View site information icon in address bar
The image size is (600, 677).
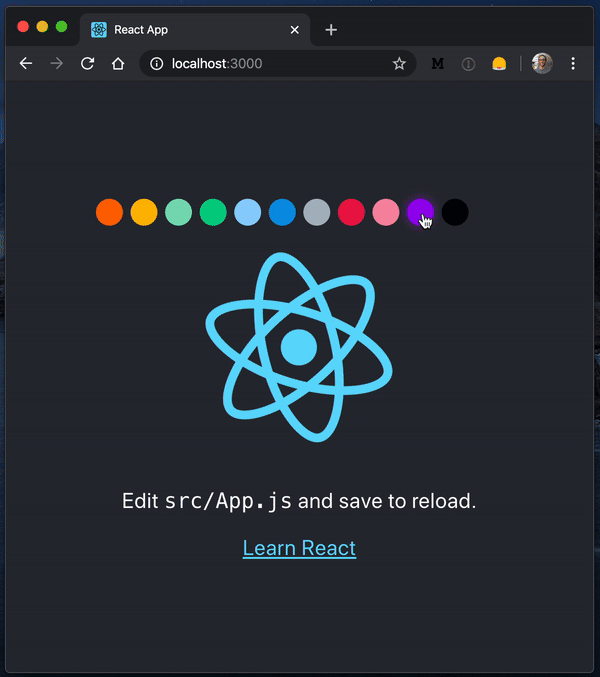coord(156,64)
